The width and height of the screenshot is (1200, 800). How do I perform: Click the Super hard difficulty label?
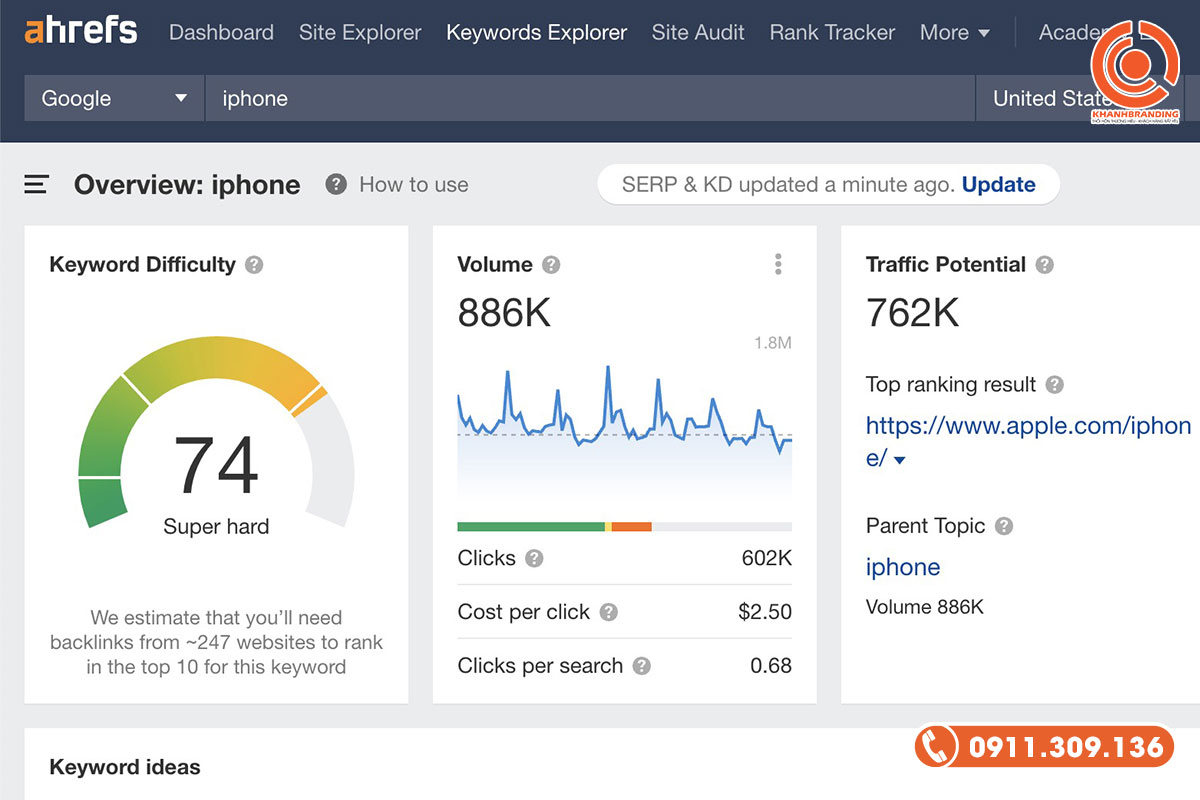(x=216, y=527)
